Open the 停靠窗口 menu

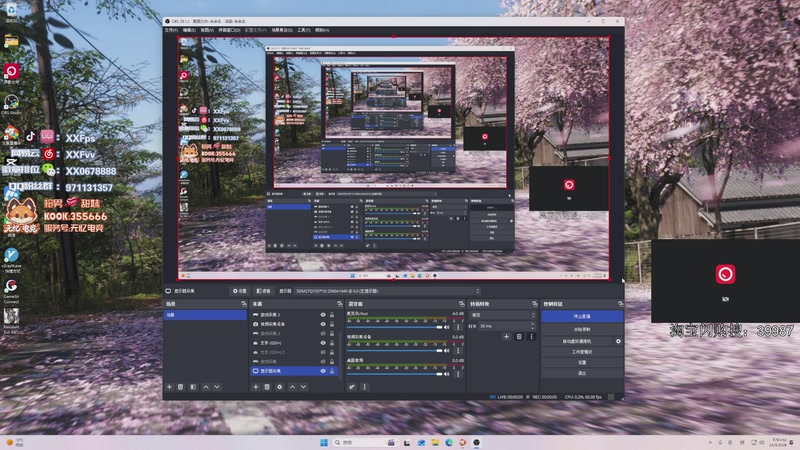coord(229,30)
